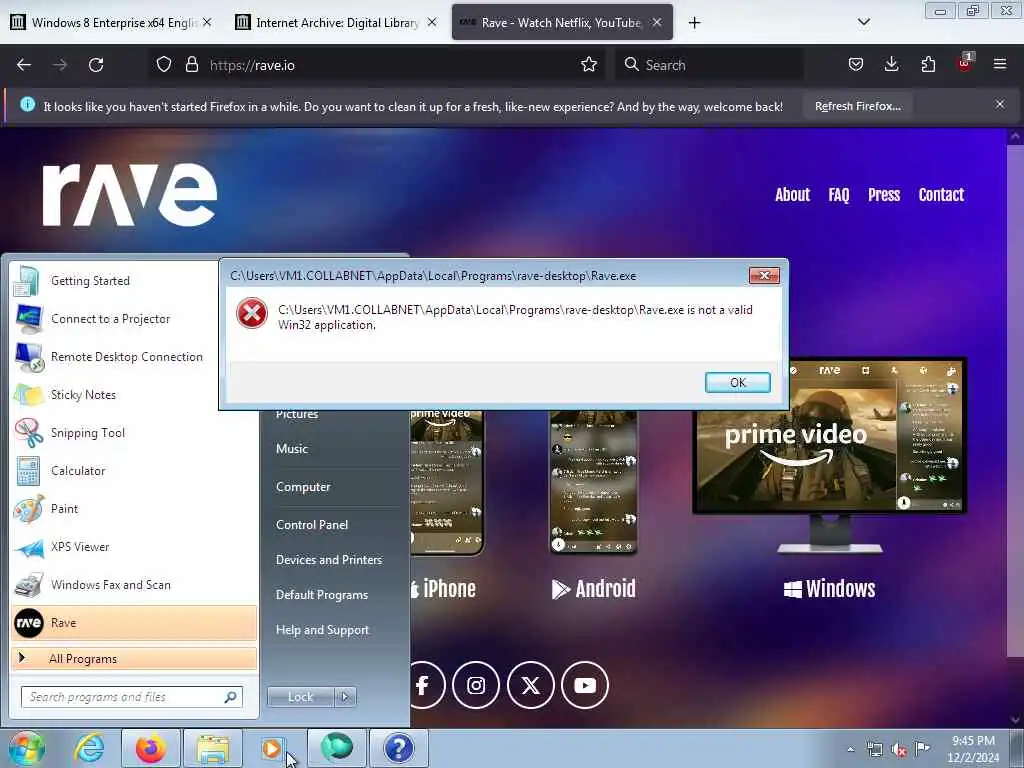Click the iPhone download link
Screen dimensions: 1024x768
point(443,589)
